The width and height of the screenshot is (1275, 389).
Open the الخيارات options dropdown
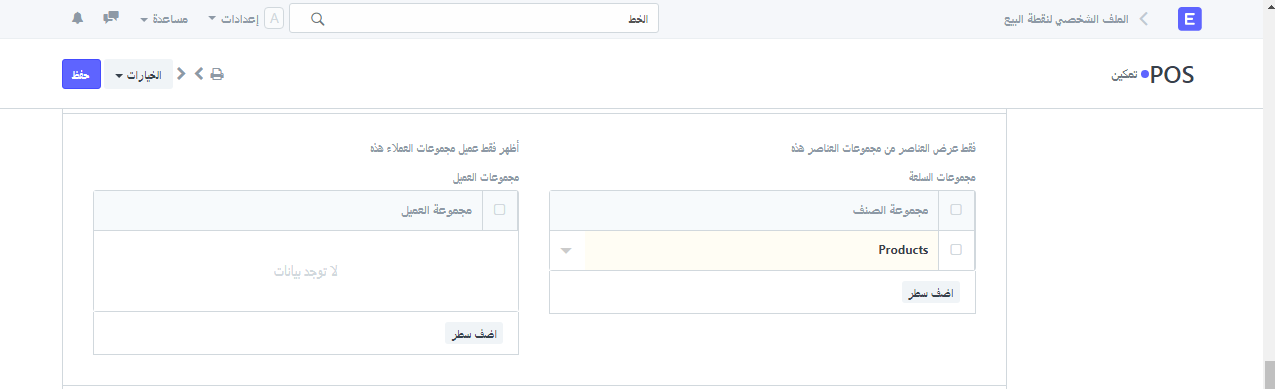[x=139, y=75]
